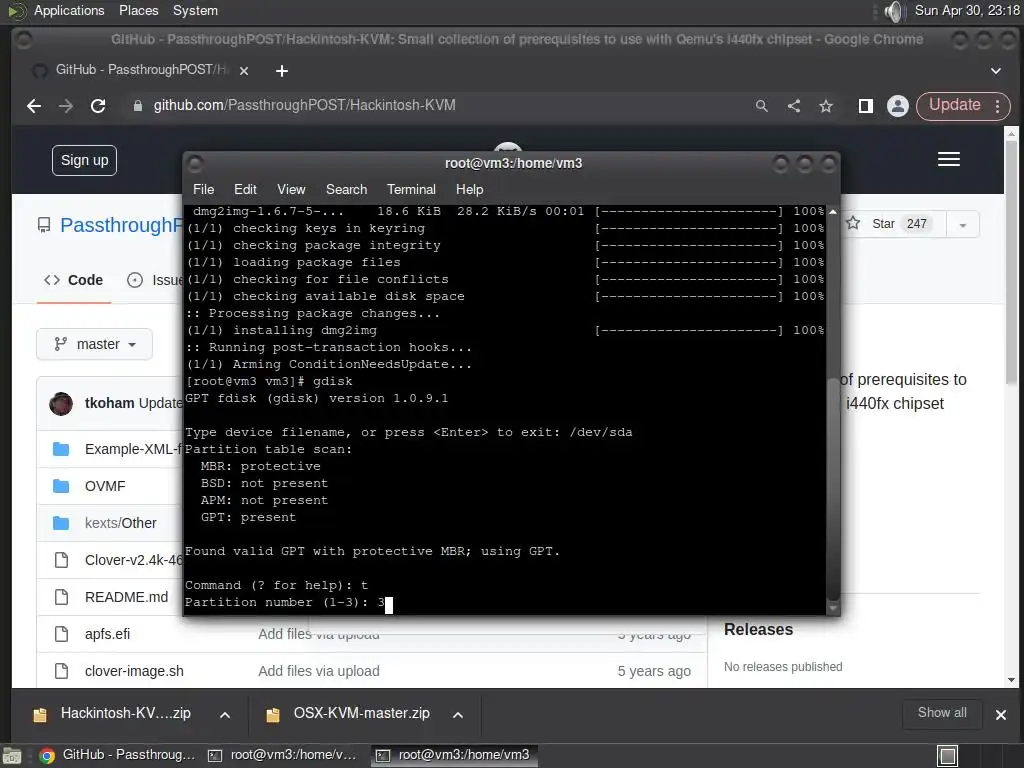The image size is (1024, 768).
Task: Expand the Star lists dropdown arrow
Action: point(963,225)
